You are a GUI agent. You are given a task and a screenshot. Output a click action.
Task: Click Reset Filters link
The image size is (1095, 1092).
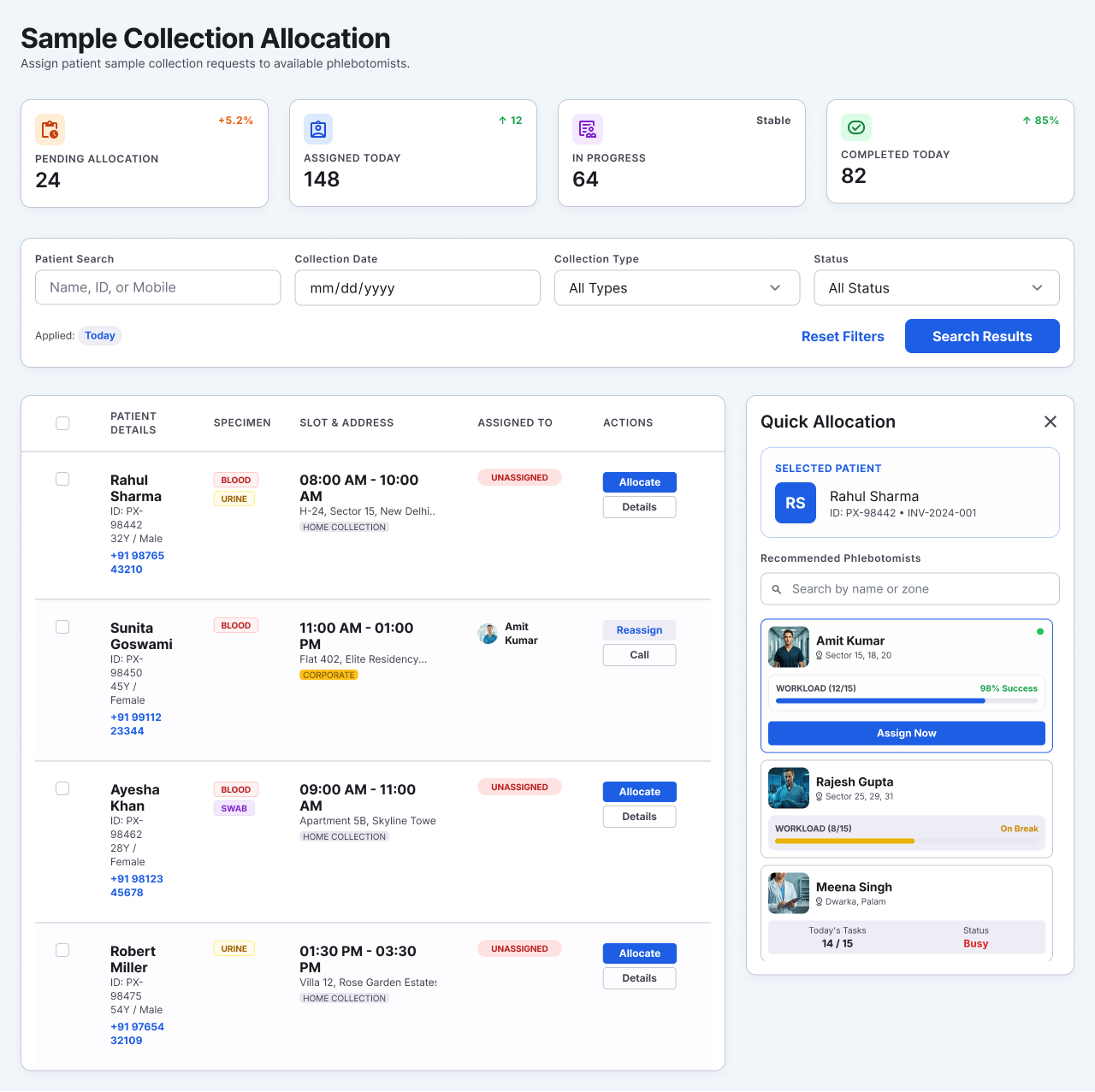(843, 336)
